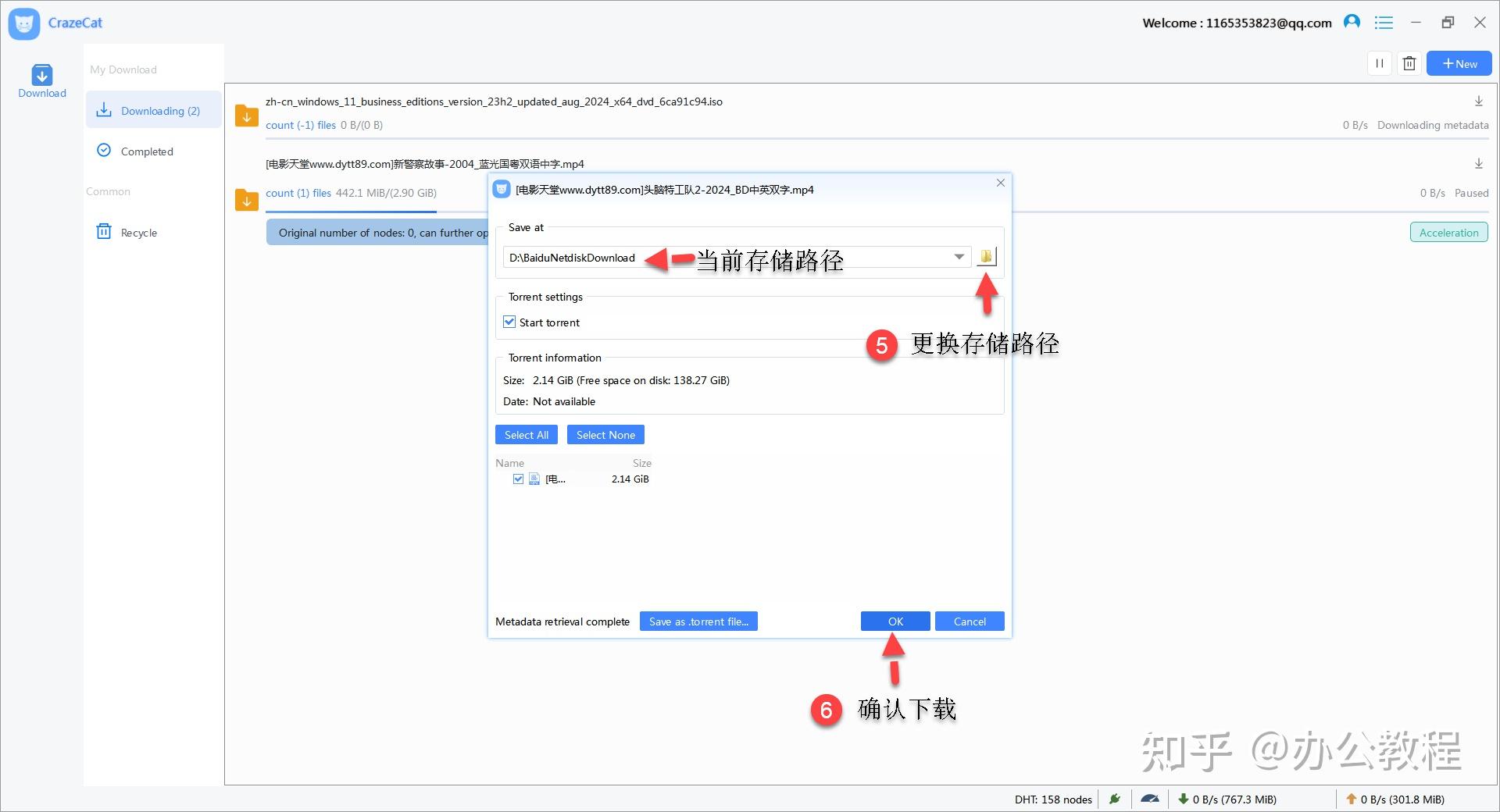Click the orange upload speed arrow in status bar
The width and height of the screenshot is (1500, 812).
pyautogui.click(x=1351, y=799)
